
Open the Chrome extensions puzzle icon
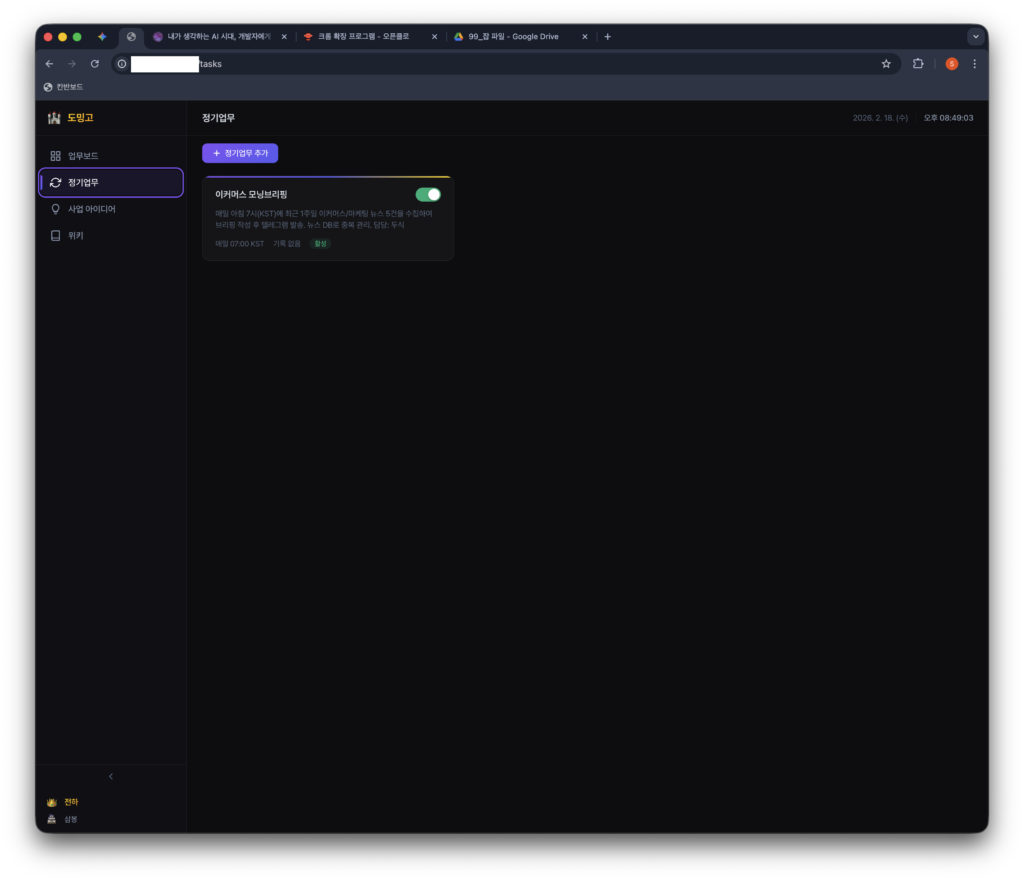point(918,64)
